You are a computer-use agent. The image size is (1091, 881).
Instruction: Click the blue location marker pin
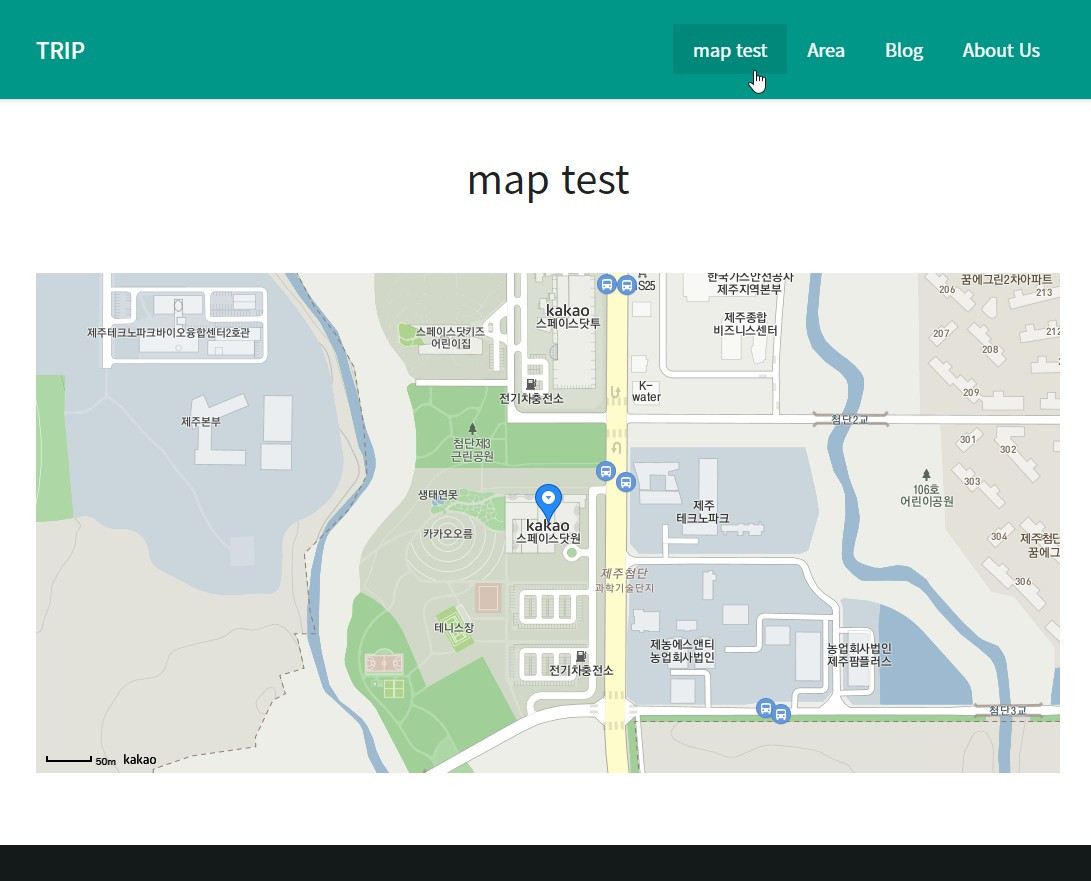click(x=548, y=502)
